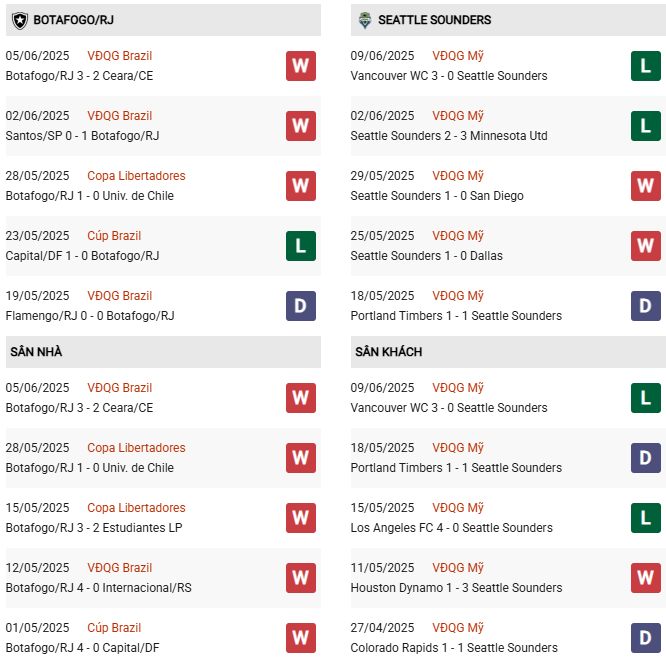Click W badge for Santos/SP vs Botafogo match

click(x=300, y=126)
